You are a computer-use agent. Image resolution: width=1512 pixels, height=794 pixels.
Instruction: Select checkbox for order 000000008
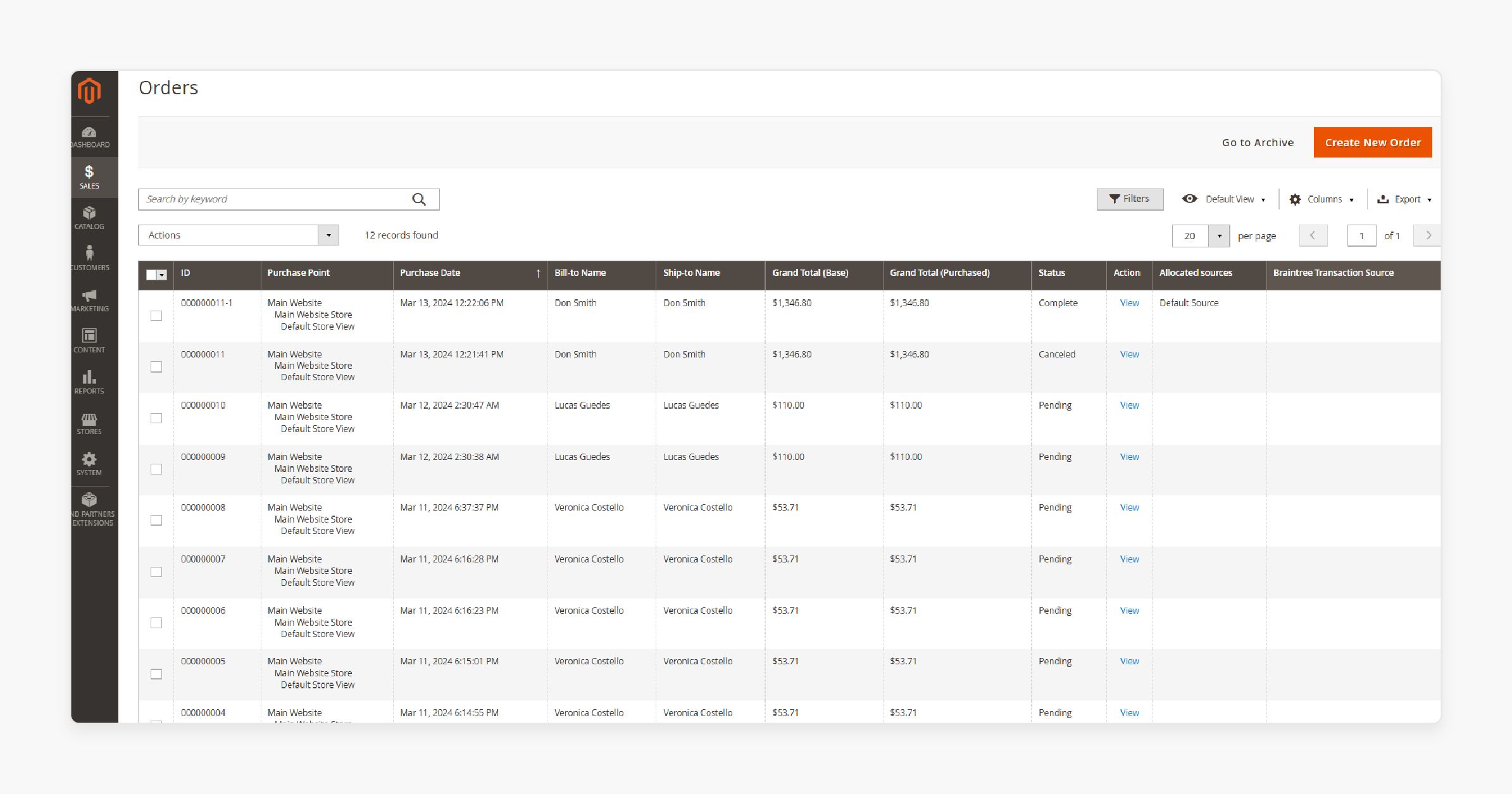pos(156,520)
